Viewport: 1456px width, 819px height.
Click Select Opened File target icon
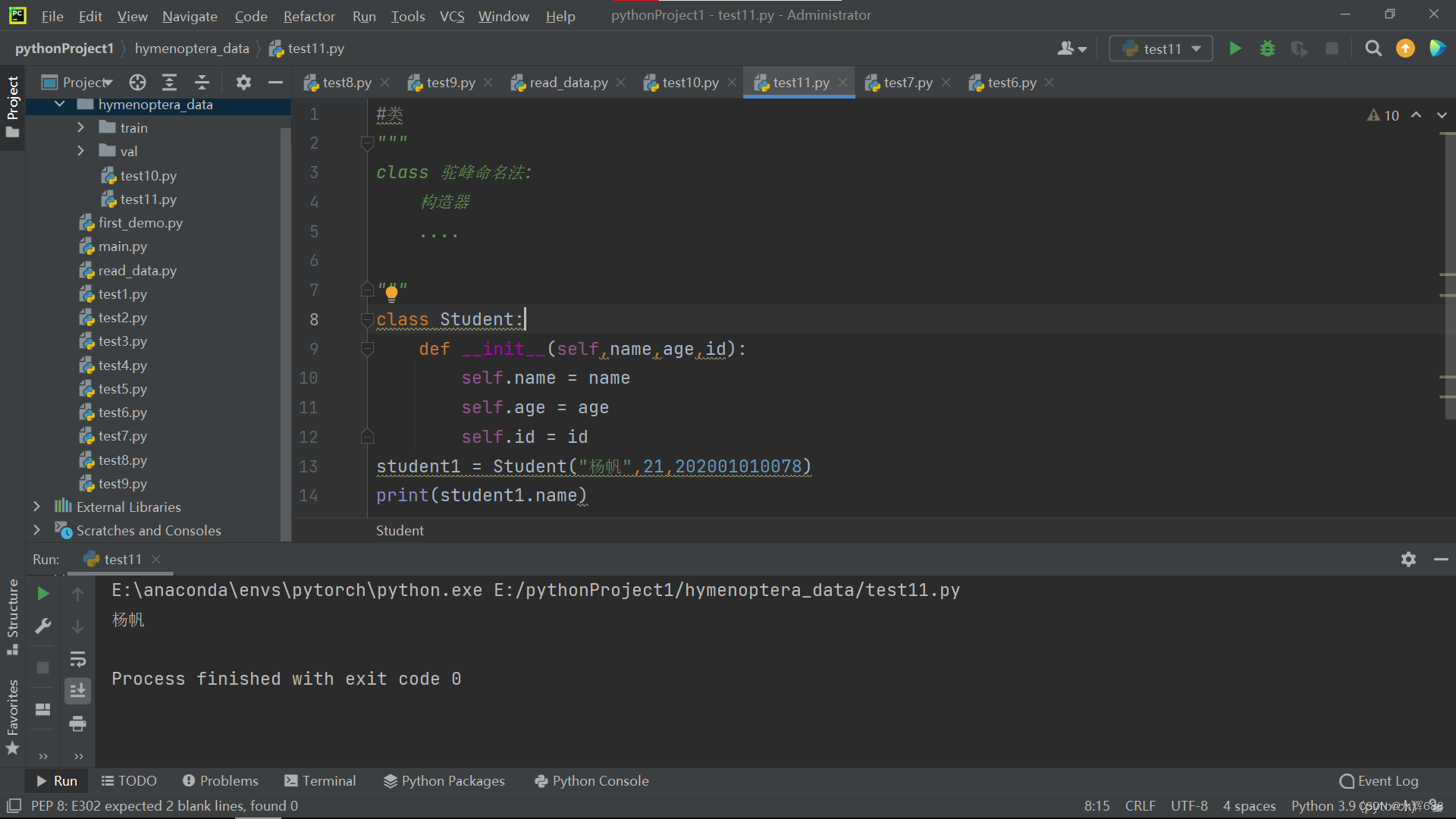point(137,82)
